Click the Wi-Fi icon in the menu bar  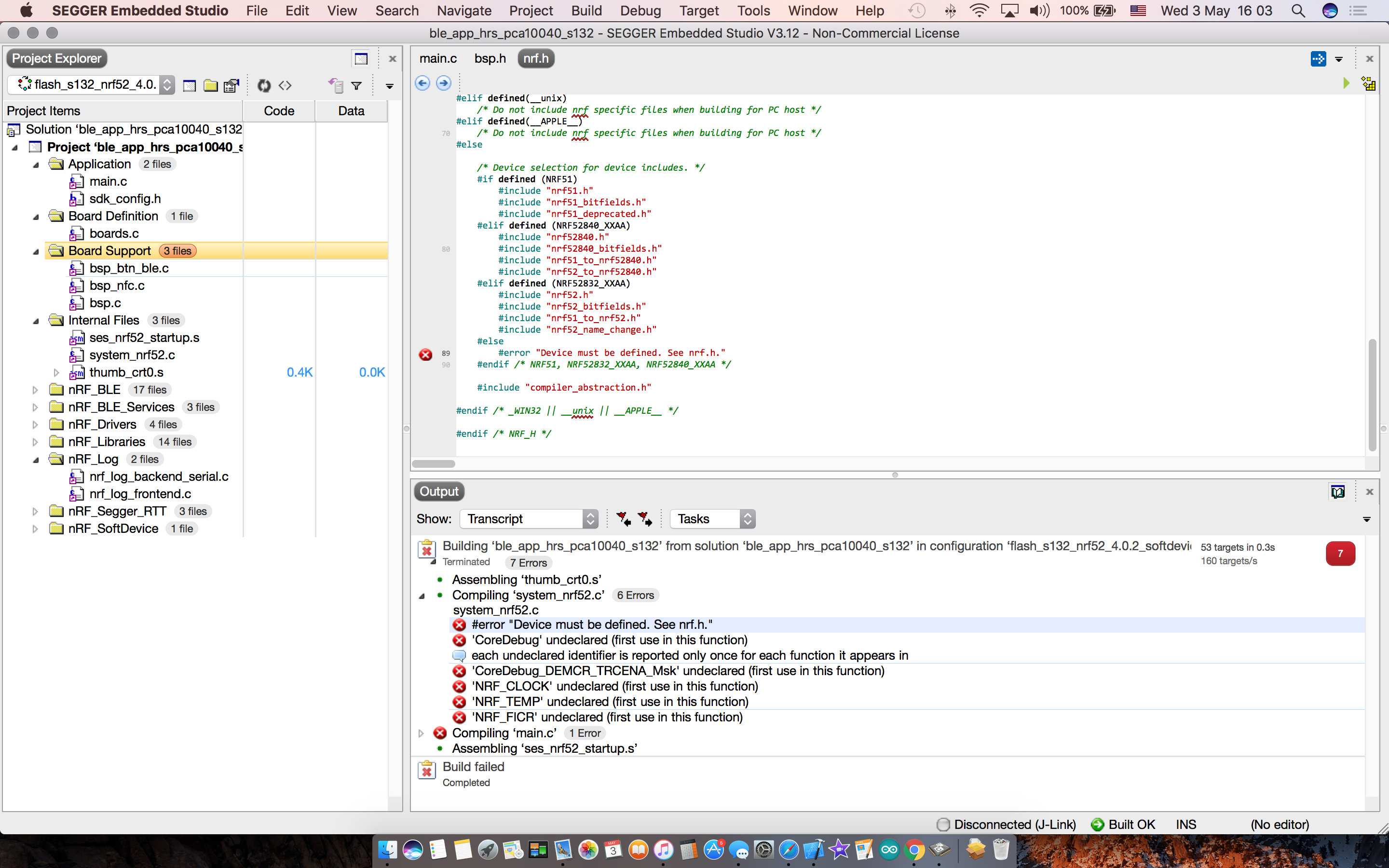coord(979,11)
